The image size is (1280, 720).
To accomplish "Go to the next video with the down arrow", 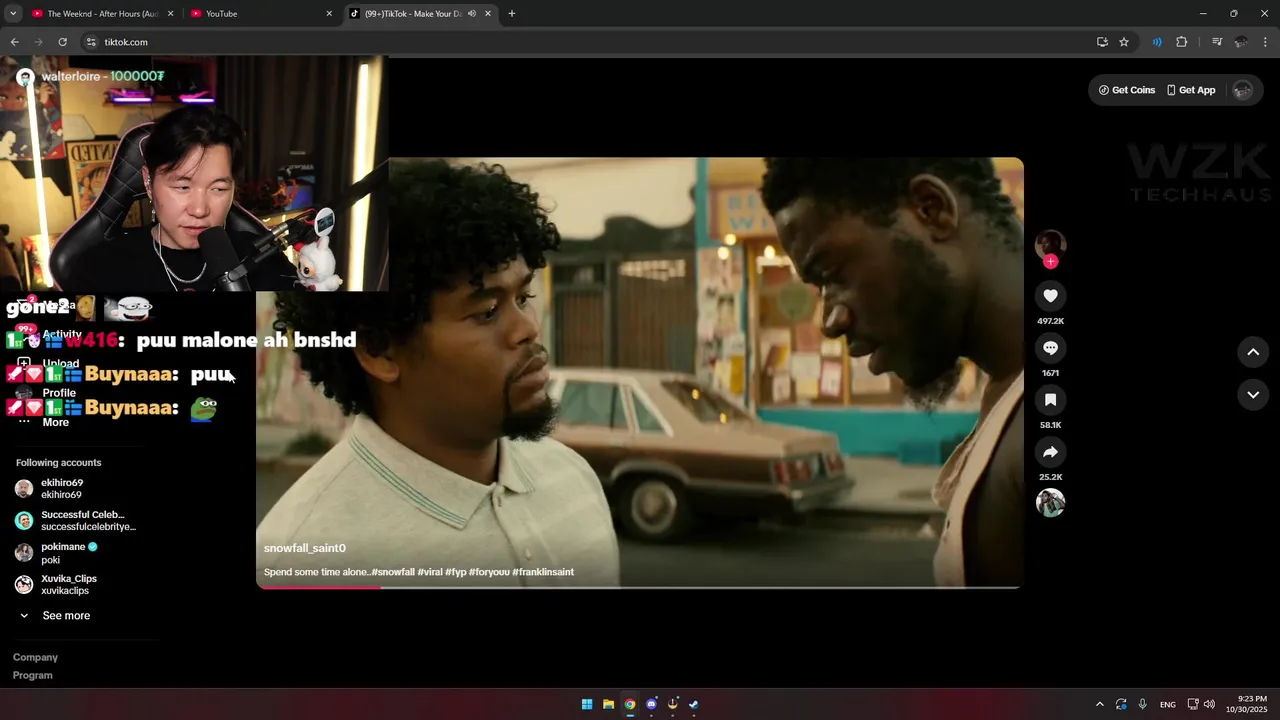I will 1253,395.
